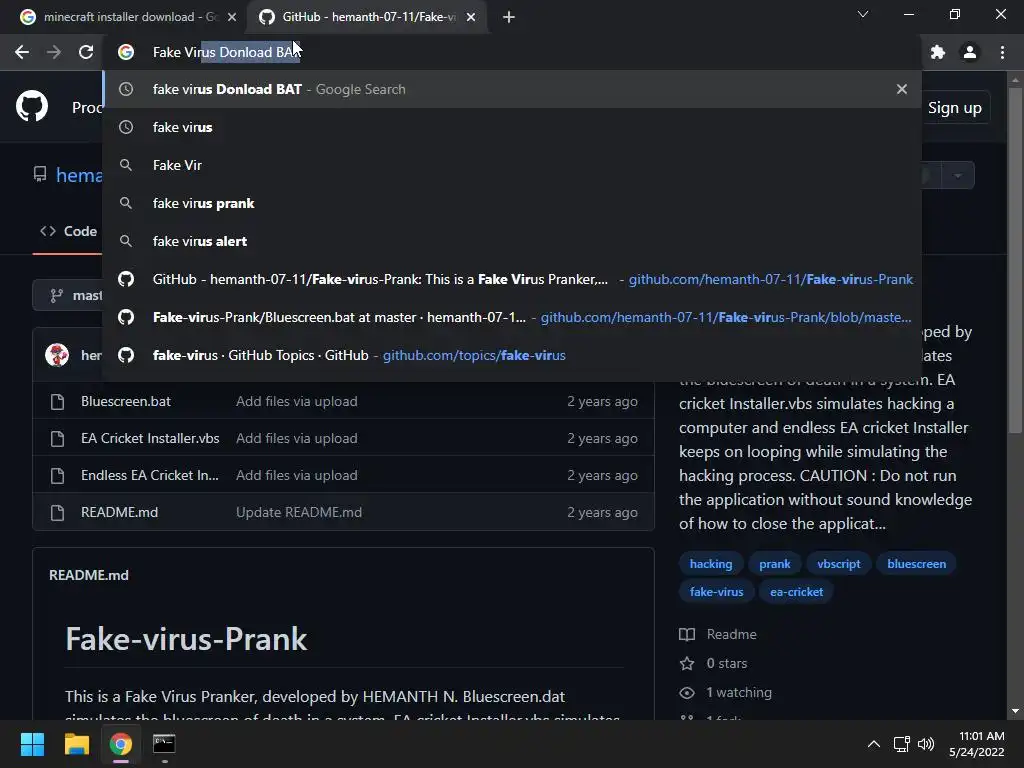Click the contributor avatar in commit row

(x=57, y=355)
